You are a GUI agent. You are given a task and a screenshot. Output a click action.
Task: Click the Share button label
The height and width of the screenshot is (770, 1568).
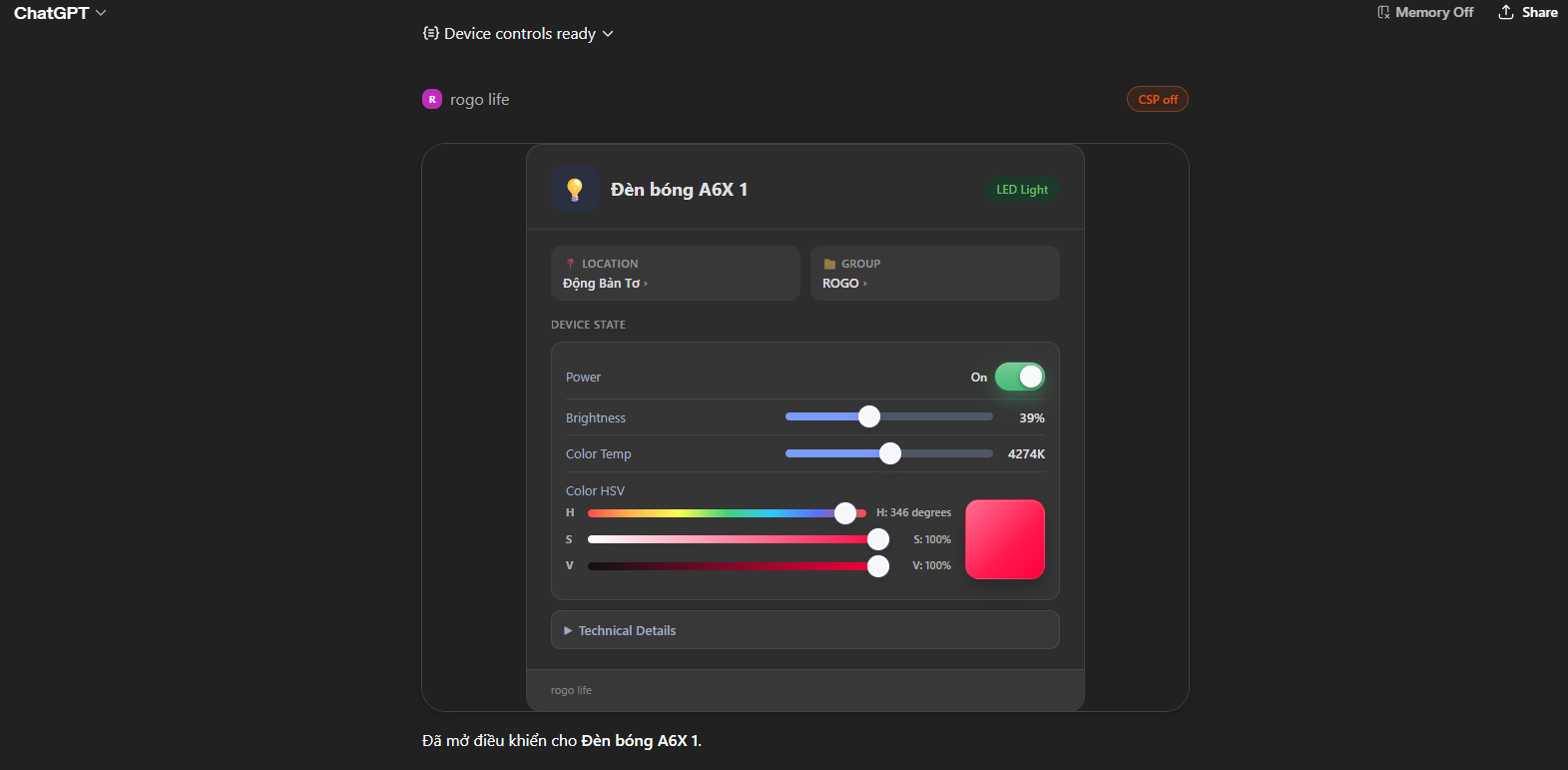pyautogui.click(x=1540, y=12)
